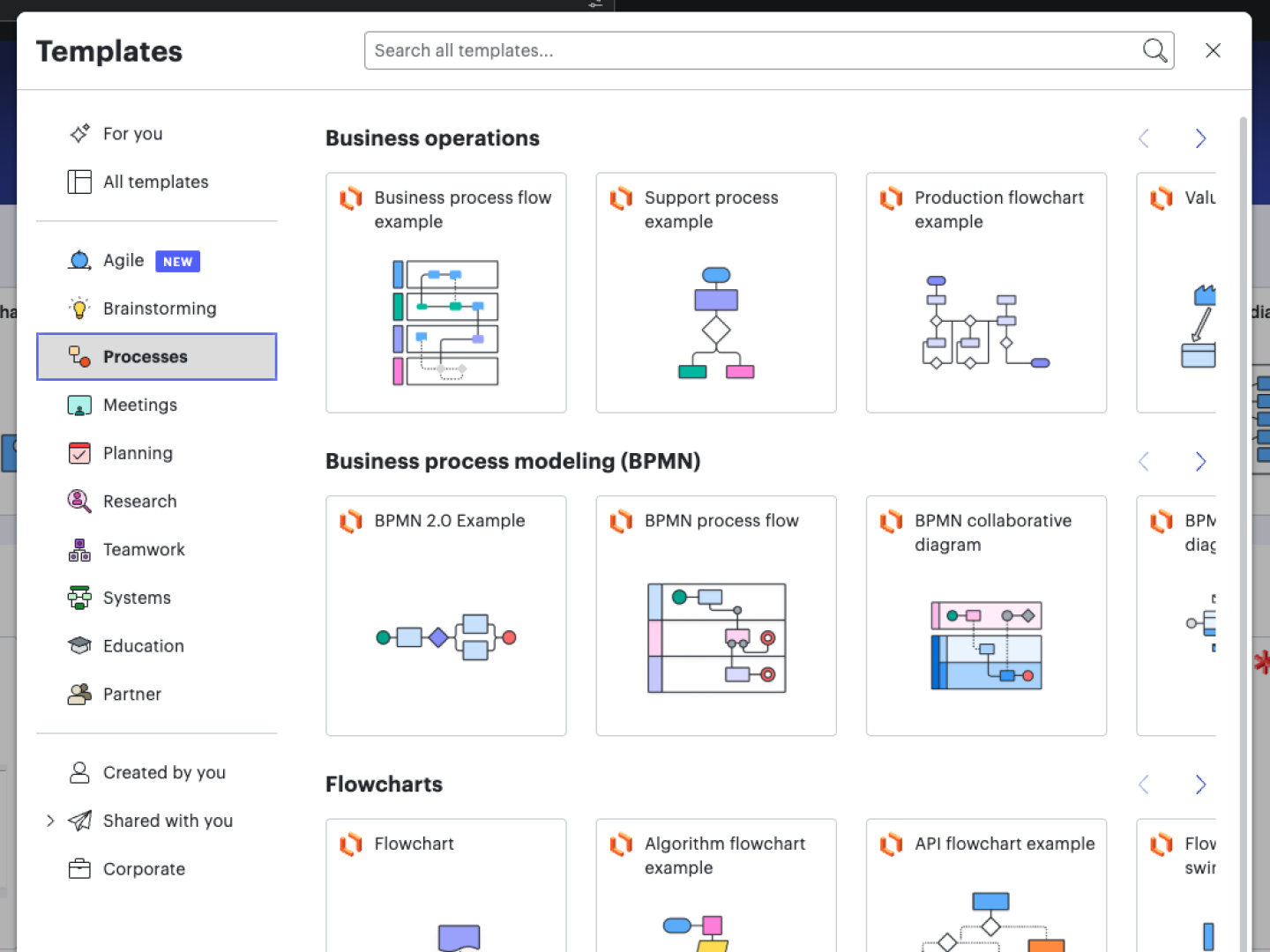Close the Templates dialog
Viewport: 1270px width, 952px height.
click(x=1213, y=50)
